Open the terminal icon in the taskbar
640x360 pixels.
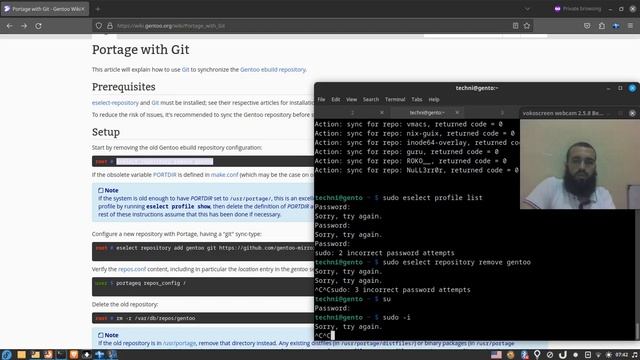tap(61, 355)
